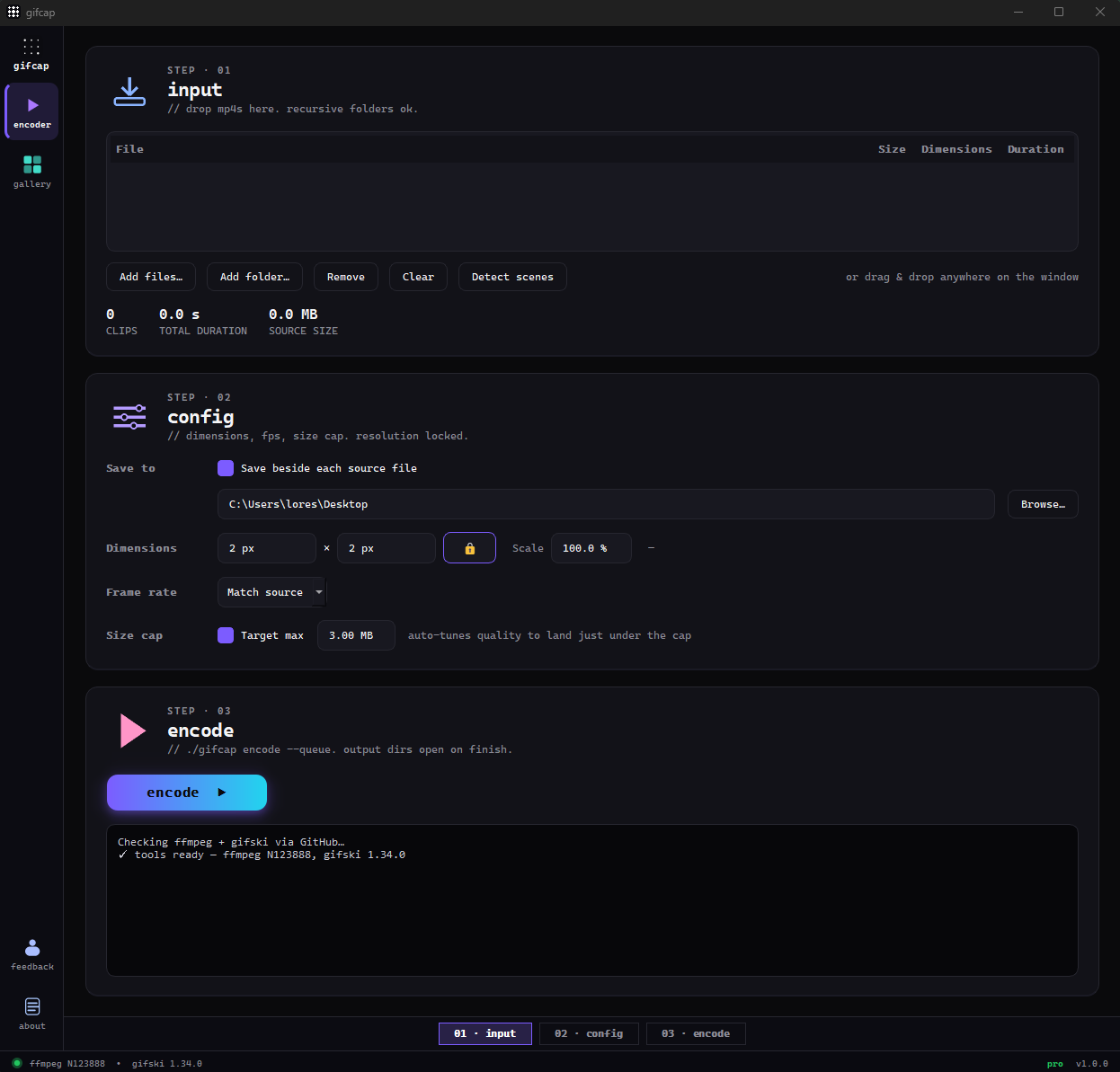Click the 'Size cap' label
1120x1072 pixels.
(134, 635)
